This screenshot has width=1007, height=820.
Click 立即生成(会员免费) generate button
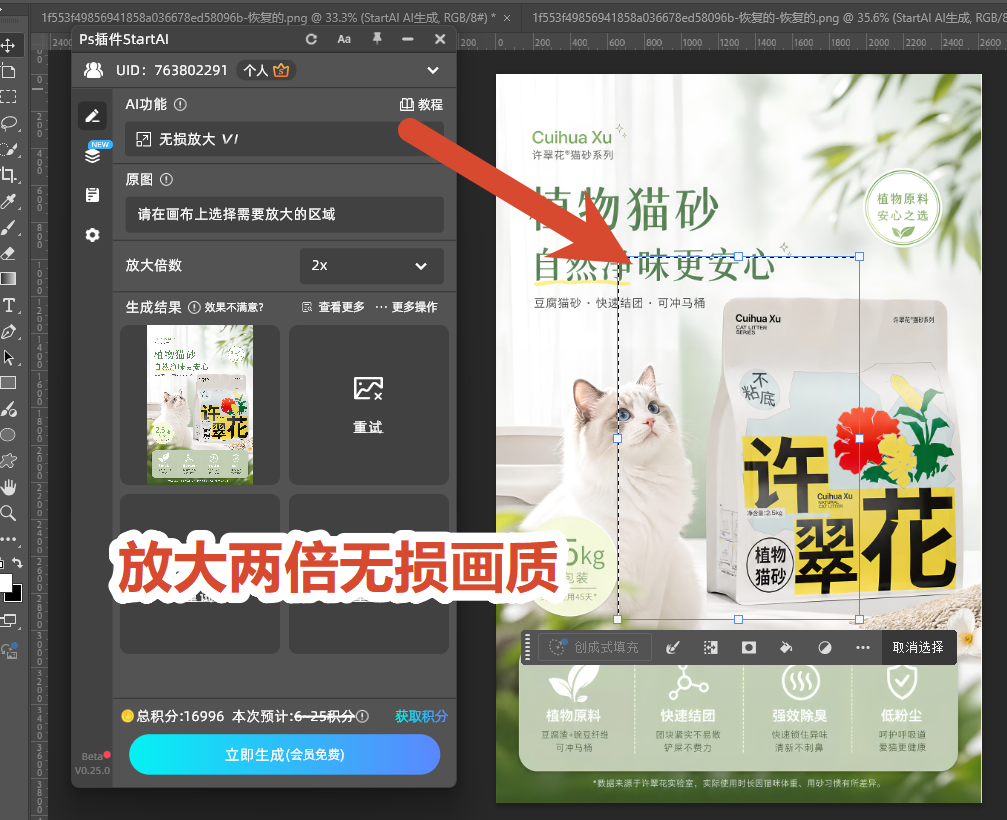click(285, 755)
